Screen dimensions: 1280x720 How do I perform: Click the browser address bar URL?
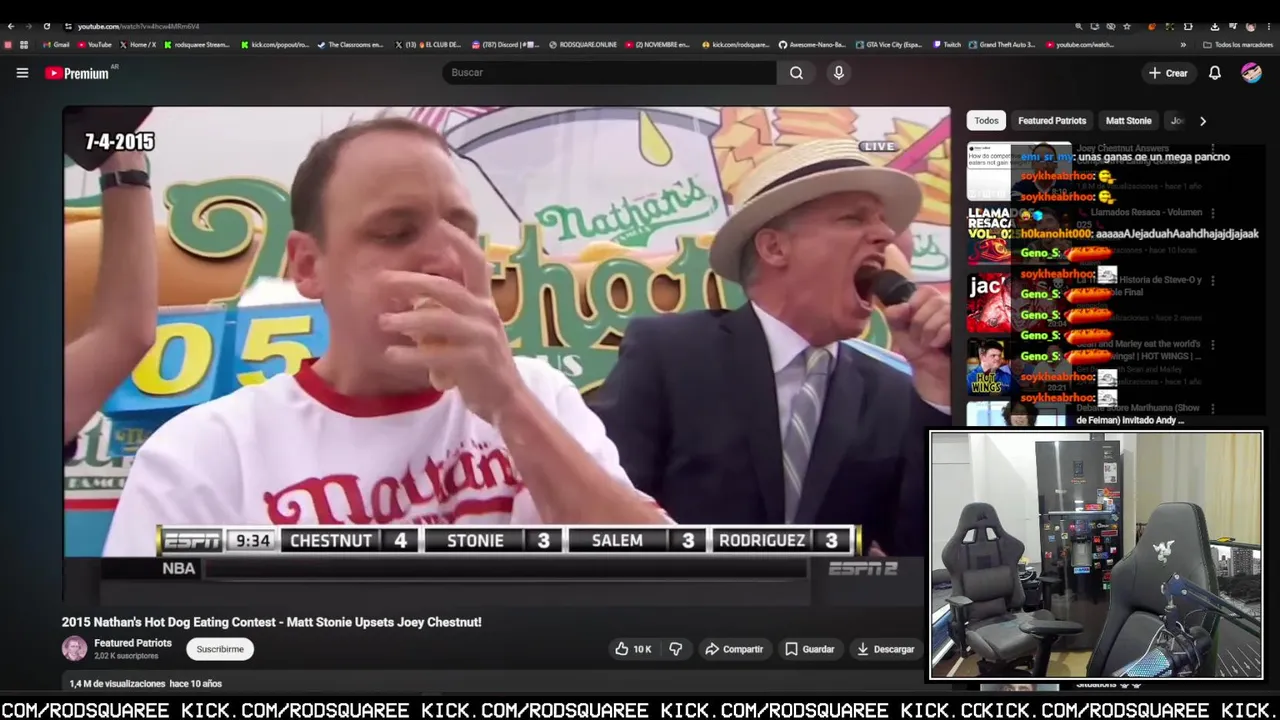(x=138, y=26)
